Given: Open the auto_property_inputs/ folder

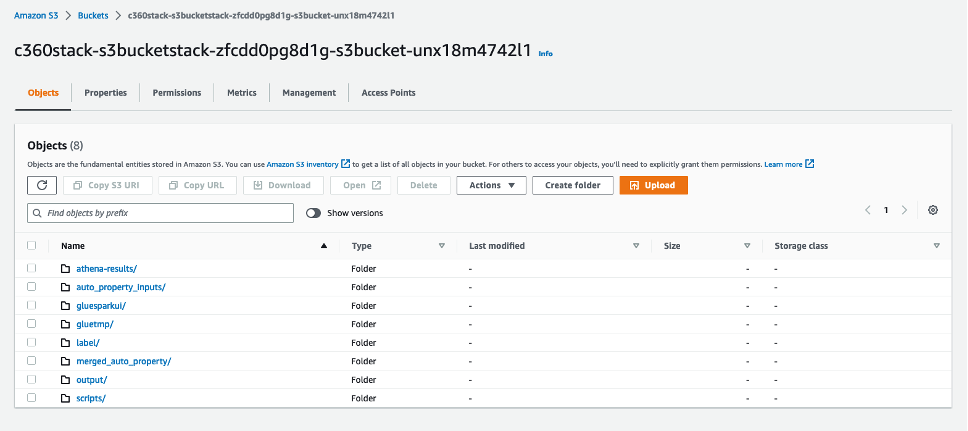Looking at the screenshot, I should tap(121, 287).
